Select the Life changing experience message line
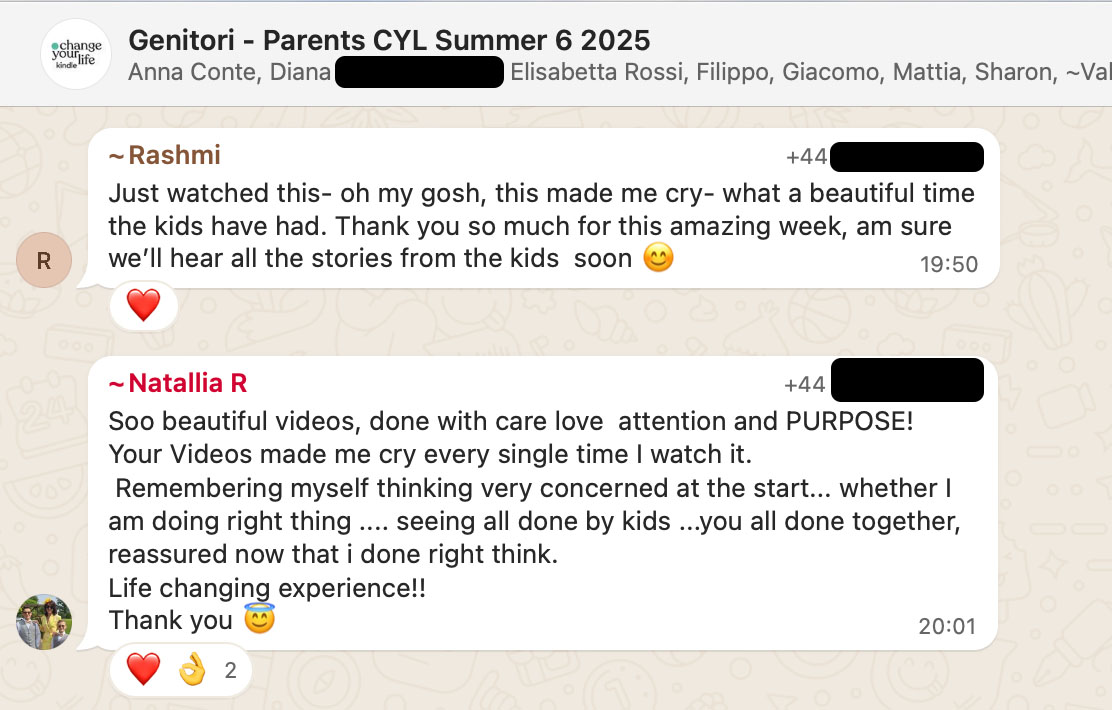This screenshot has height=710, width=1112. (x=267, y=588)
